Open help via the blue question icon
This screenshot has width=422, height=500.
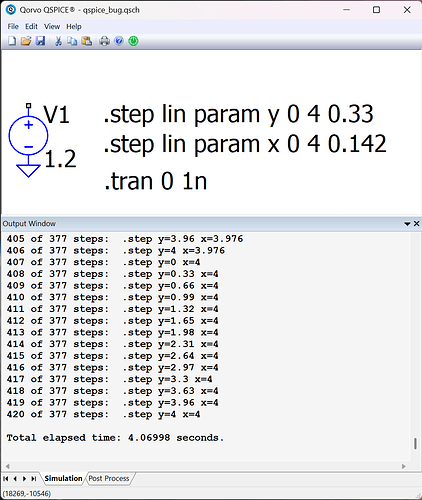[119, 41]
